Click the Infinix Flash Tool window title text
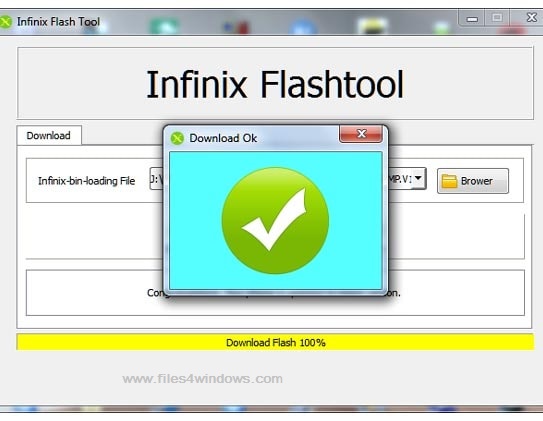Screen dimensions: 543x421 59,22
